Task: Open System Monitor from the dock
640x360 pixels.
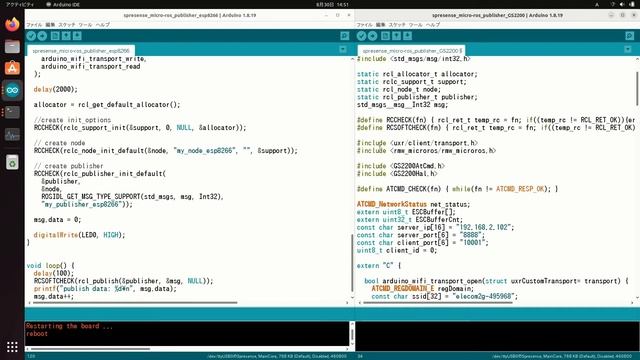Action: (x=12, y=134)
